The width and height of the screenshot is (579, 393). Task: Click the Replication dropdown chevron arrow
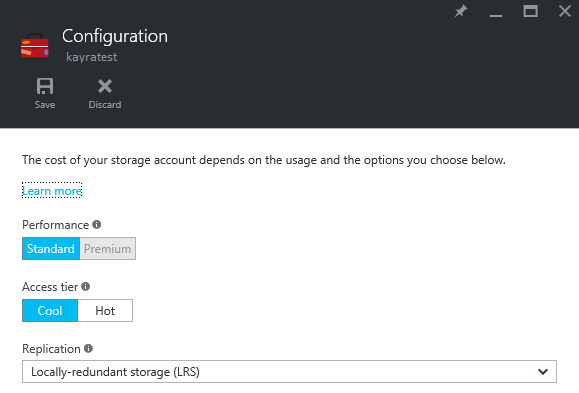point(543,372)
